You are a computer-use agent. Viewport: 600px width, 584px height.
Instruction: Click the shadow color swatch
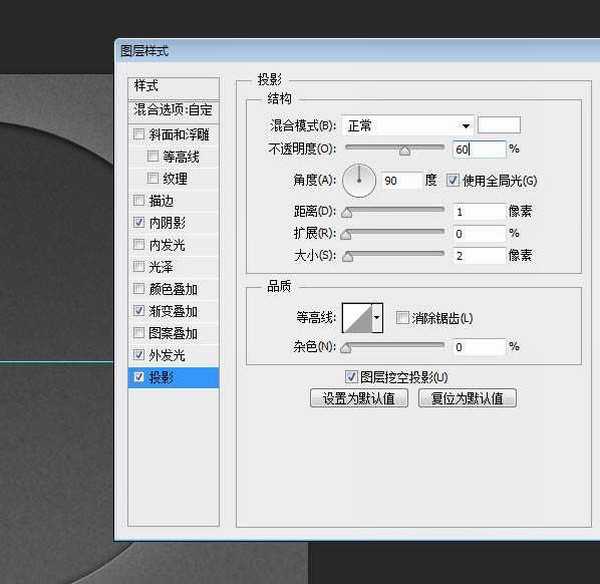point(499,126)
